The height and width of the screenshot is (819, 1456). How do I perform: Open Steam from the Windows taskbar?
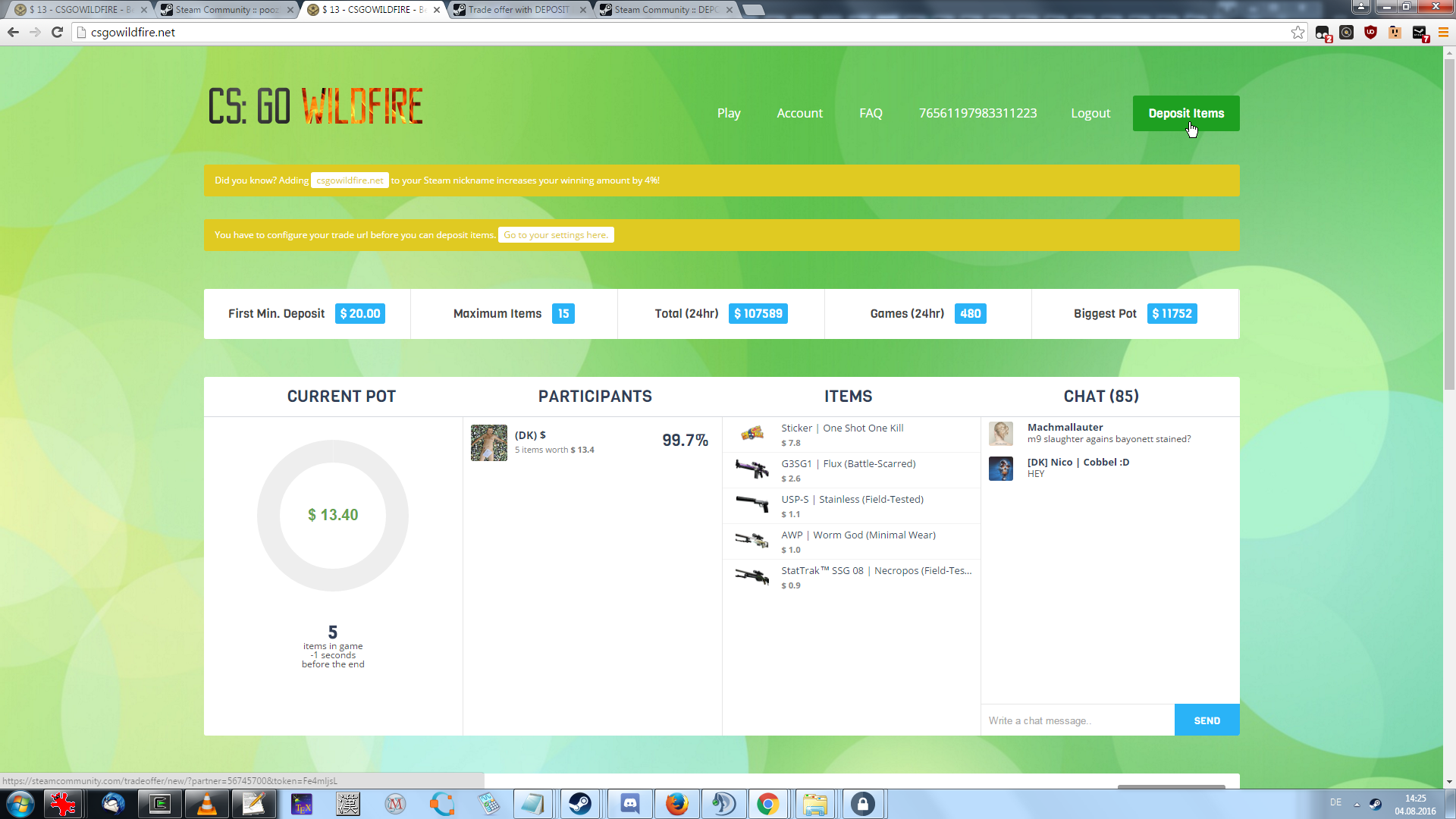580,804
